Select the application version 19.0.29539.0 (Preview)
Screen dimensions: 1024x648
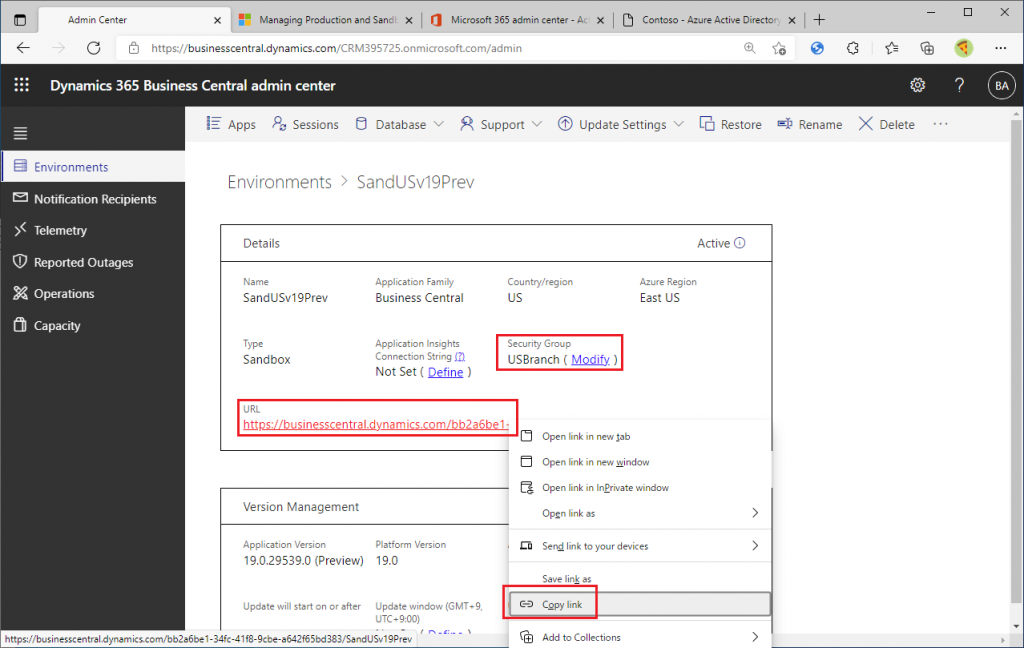[303, 560]
